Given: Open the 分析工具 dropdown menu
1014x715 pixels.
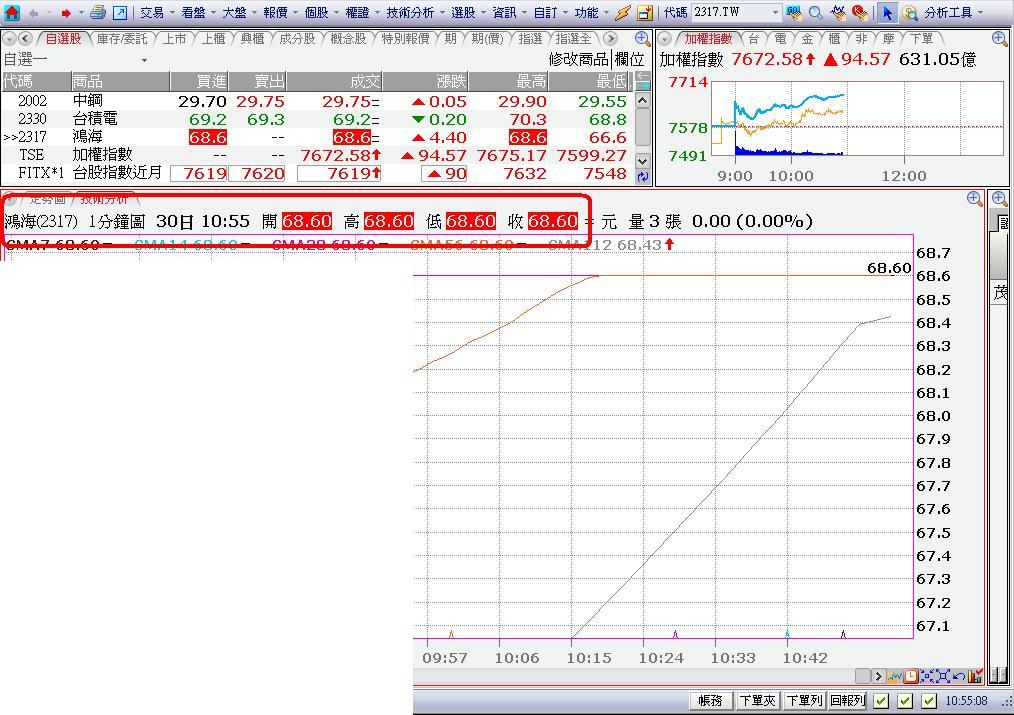Looking at the screenshot, I should tap(954, 12).
